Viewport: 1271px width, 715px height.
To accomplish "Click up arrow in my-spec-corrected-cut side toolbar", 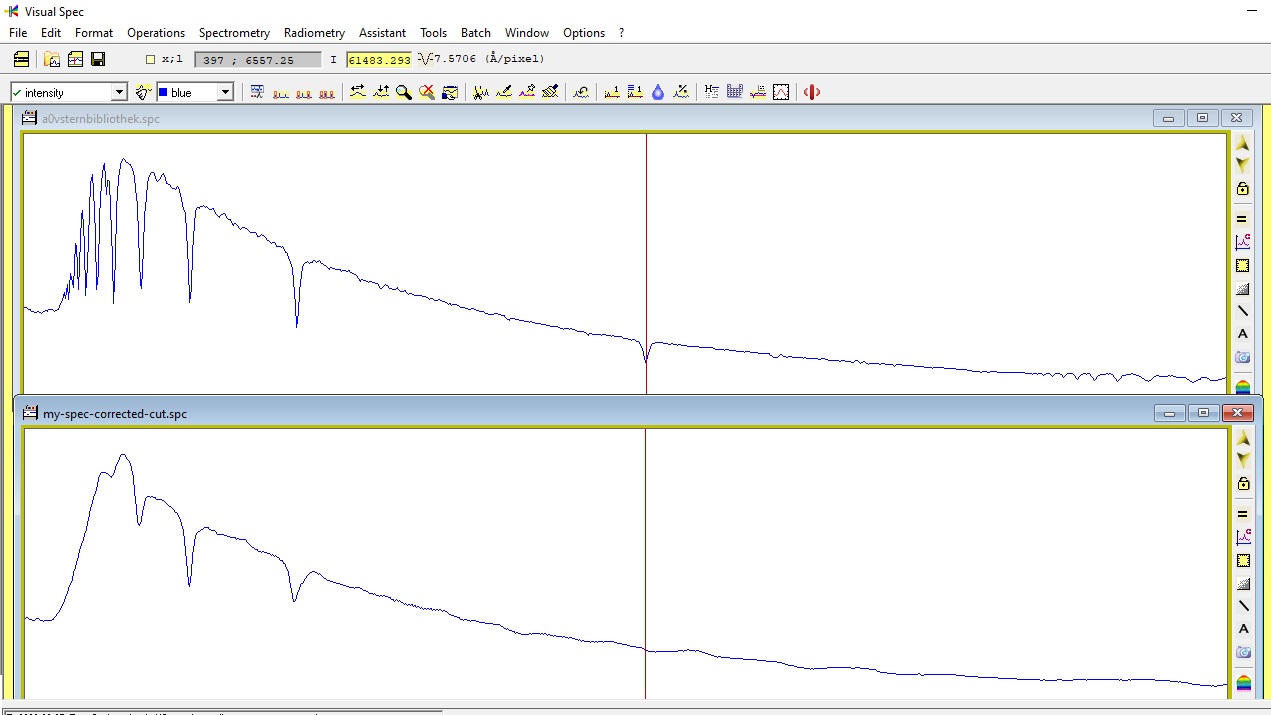I will (1243, 438).
